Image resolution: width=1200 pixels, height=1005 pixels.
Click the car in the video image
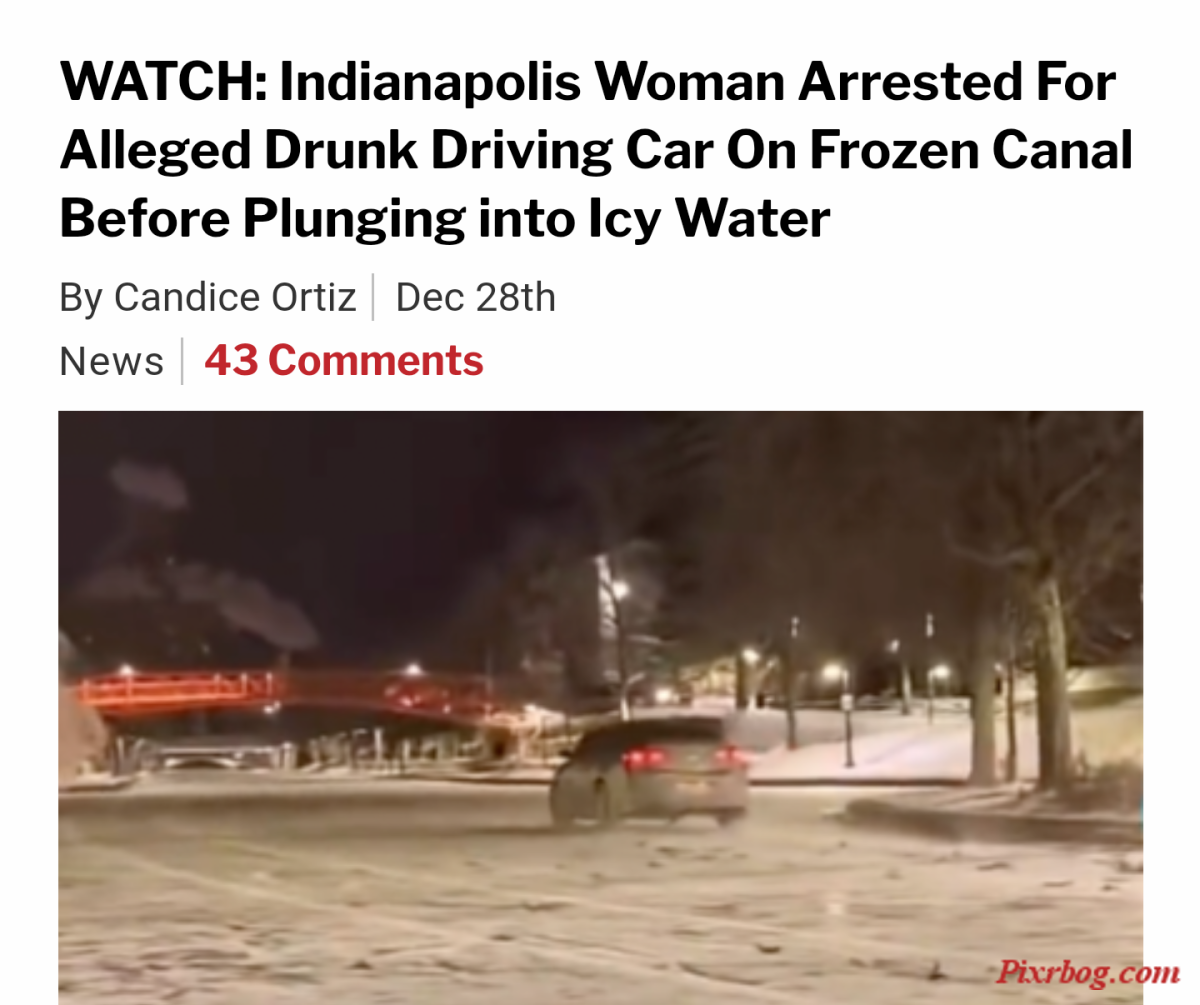(649, 769)
